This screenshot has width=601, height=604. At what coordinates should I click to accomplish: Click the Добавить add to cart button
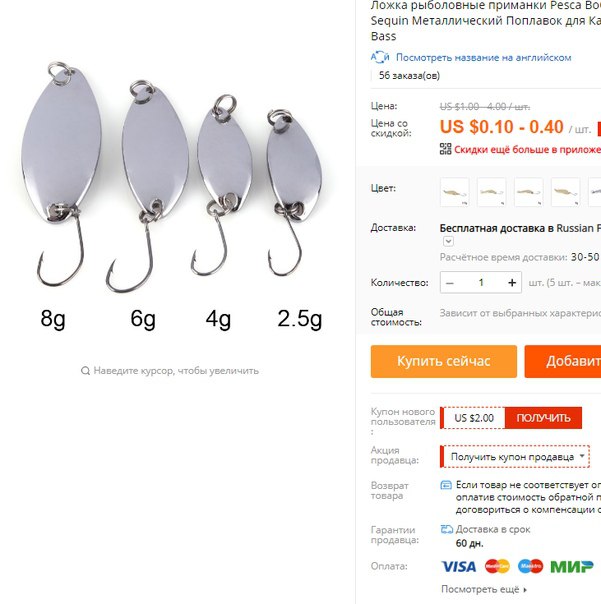point(563,361)
